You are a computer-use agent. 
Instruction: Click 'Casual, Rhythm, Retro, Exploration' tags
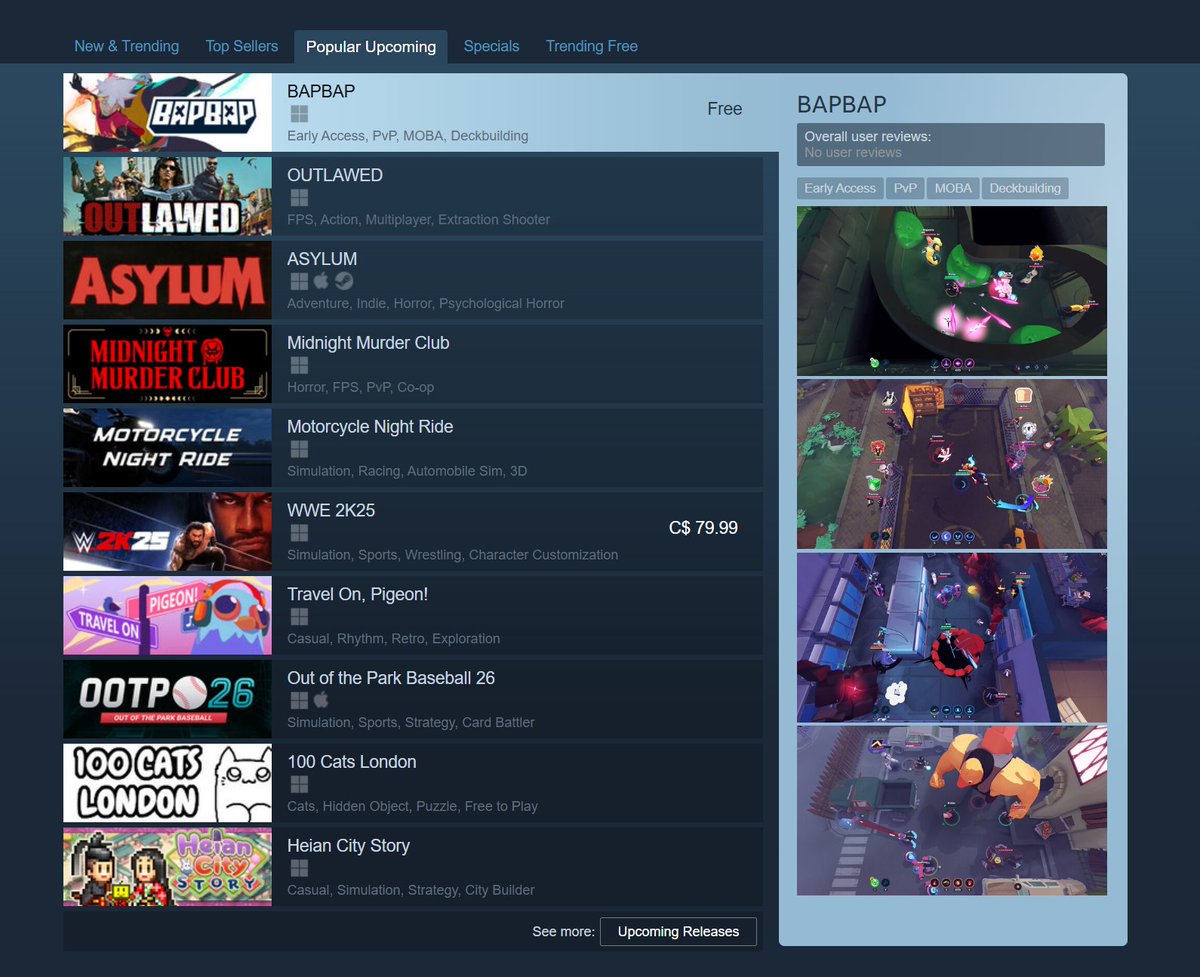coord(393,638)
